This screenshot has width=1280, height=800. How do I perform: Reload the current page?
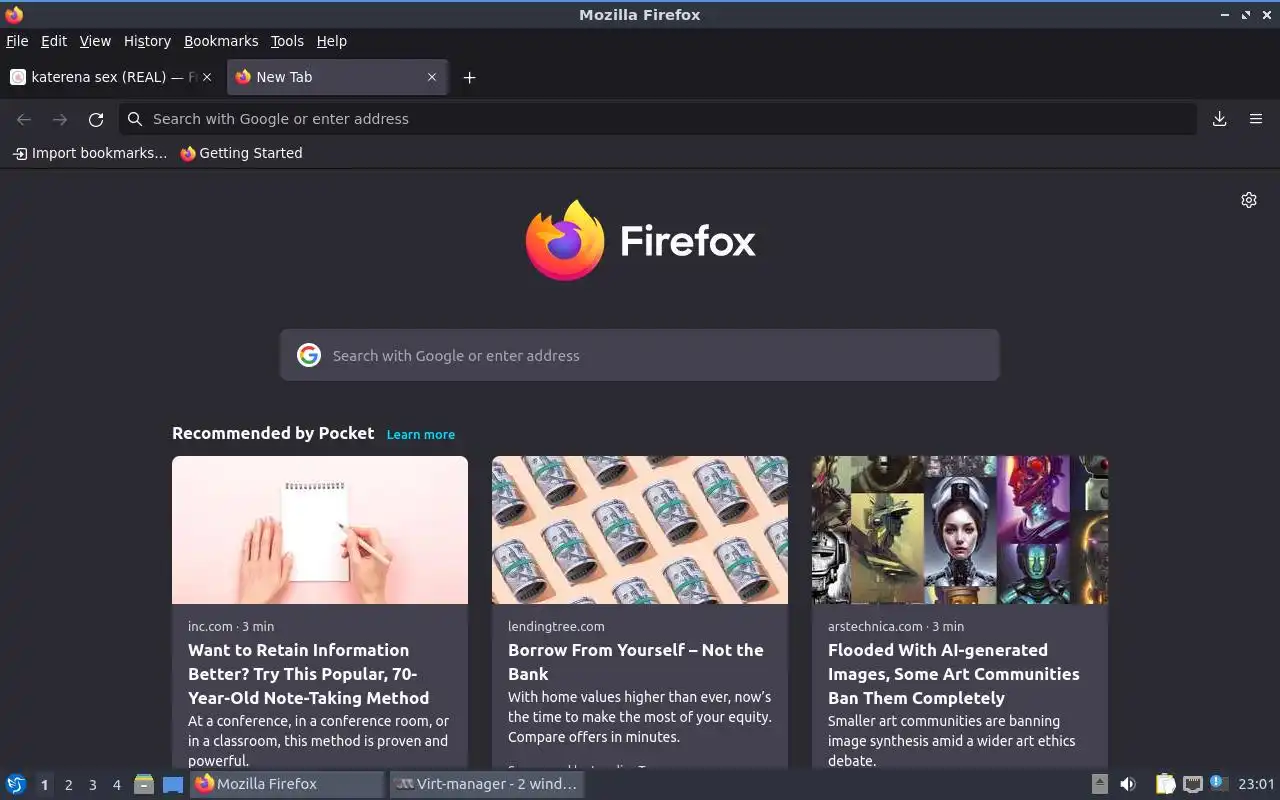pyautogui.click(x=96, y=119)
